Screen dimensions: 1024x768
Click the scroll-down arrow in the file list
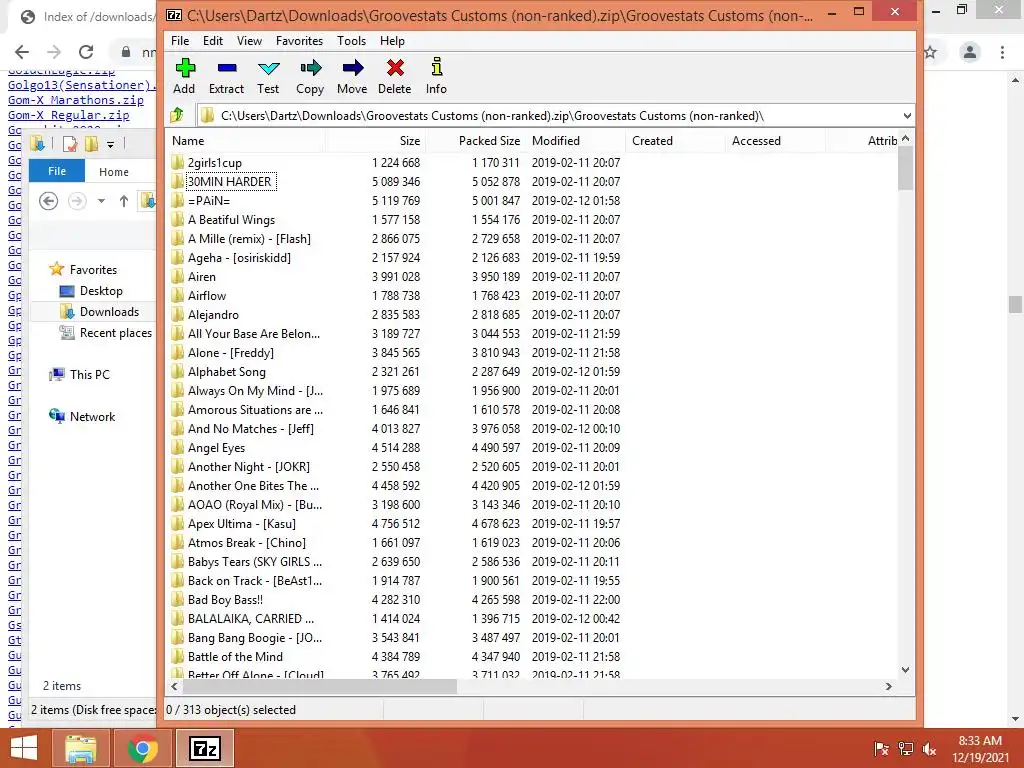click(905, 669)
